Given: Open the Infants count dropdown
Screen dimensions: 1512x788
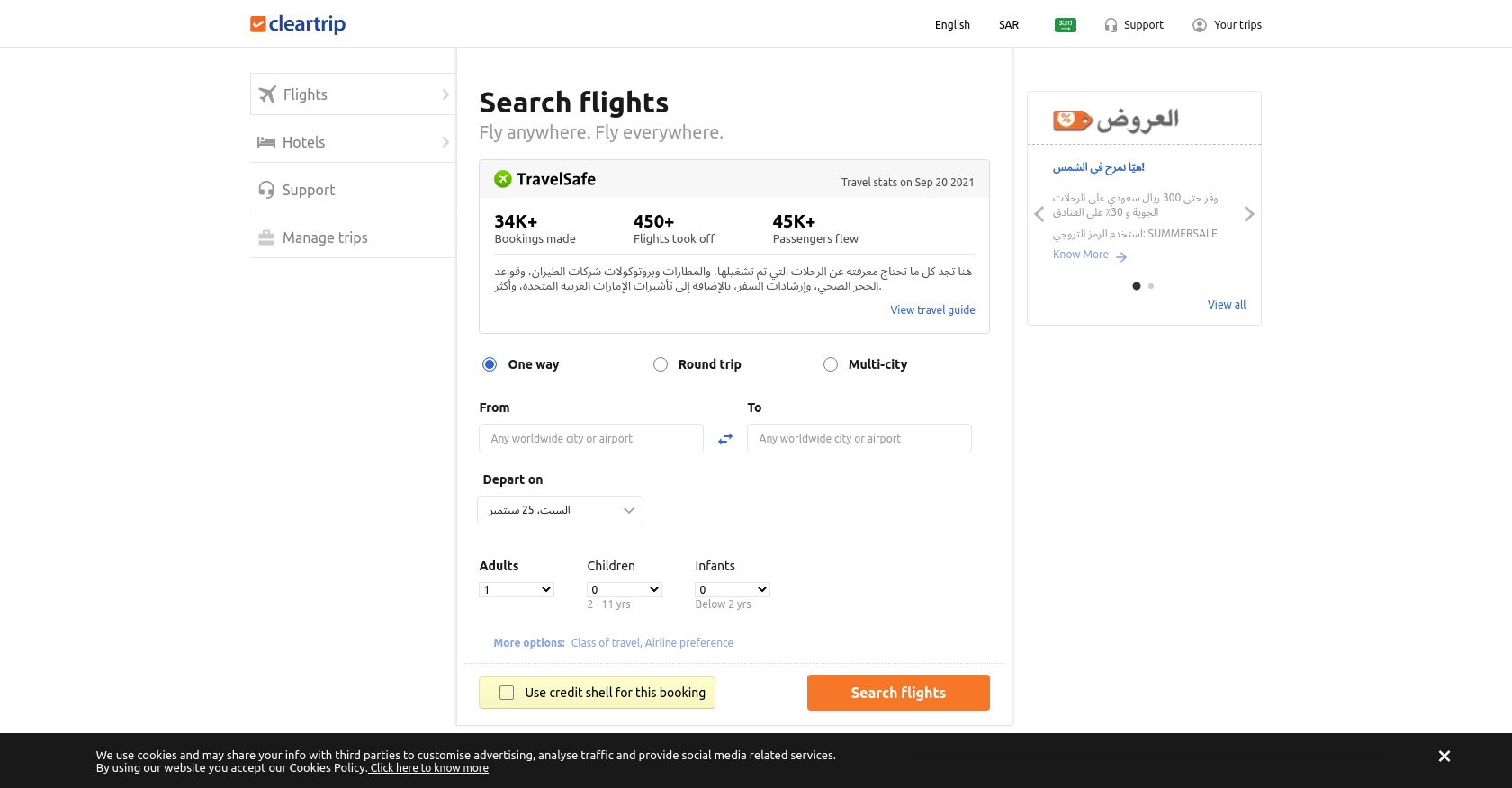Looking at the screenshot, I should tap(733, 590).
